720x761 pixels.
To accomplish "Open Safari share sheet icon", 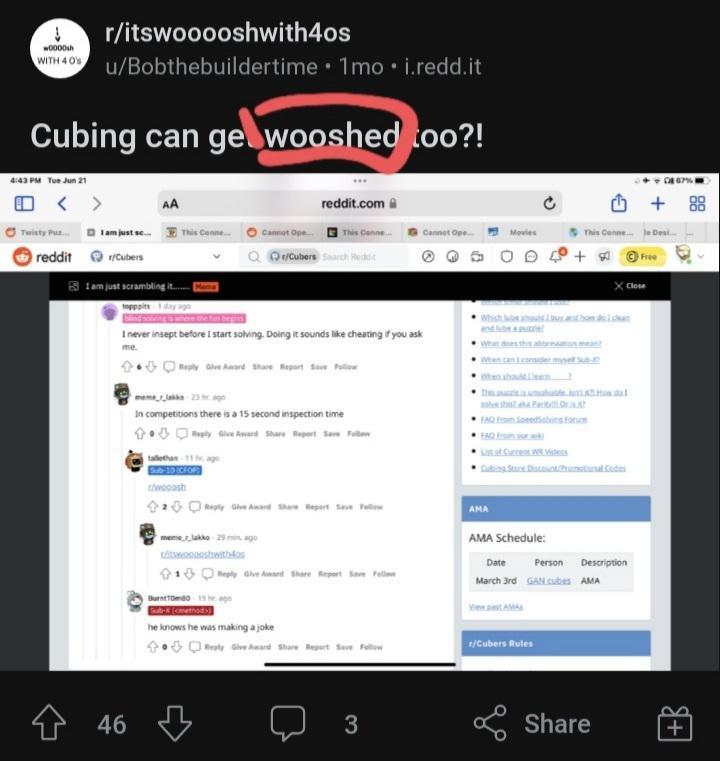I will pos(619,203).
